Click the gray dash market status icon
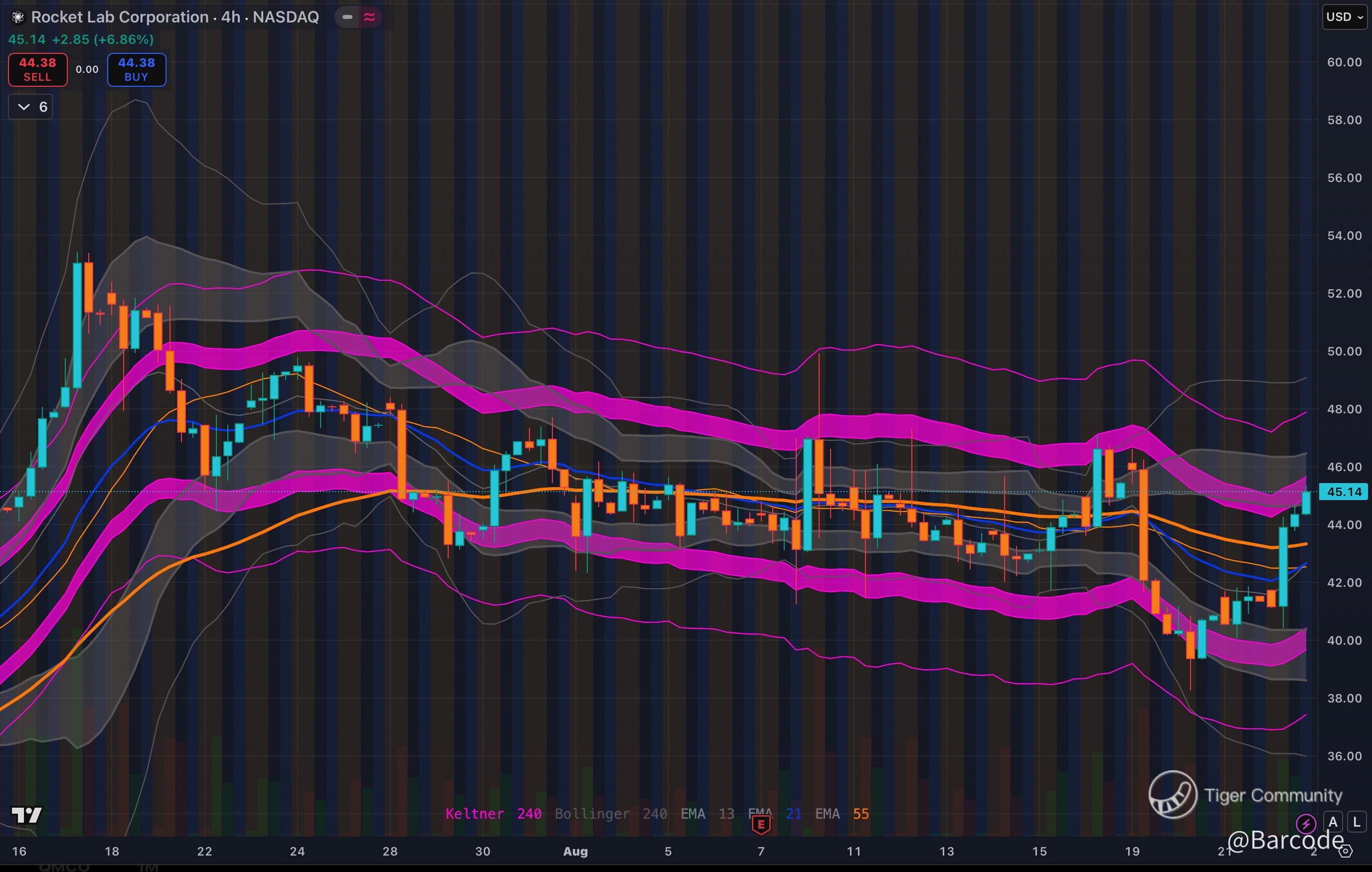Screen dimensions: 1372x872 [x=347, y=17]
